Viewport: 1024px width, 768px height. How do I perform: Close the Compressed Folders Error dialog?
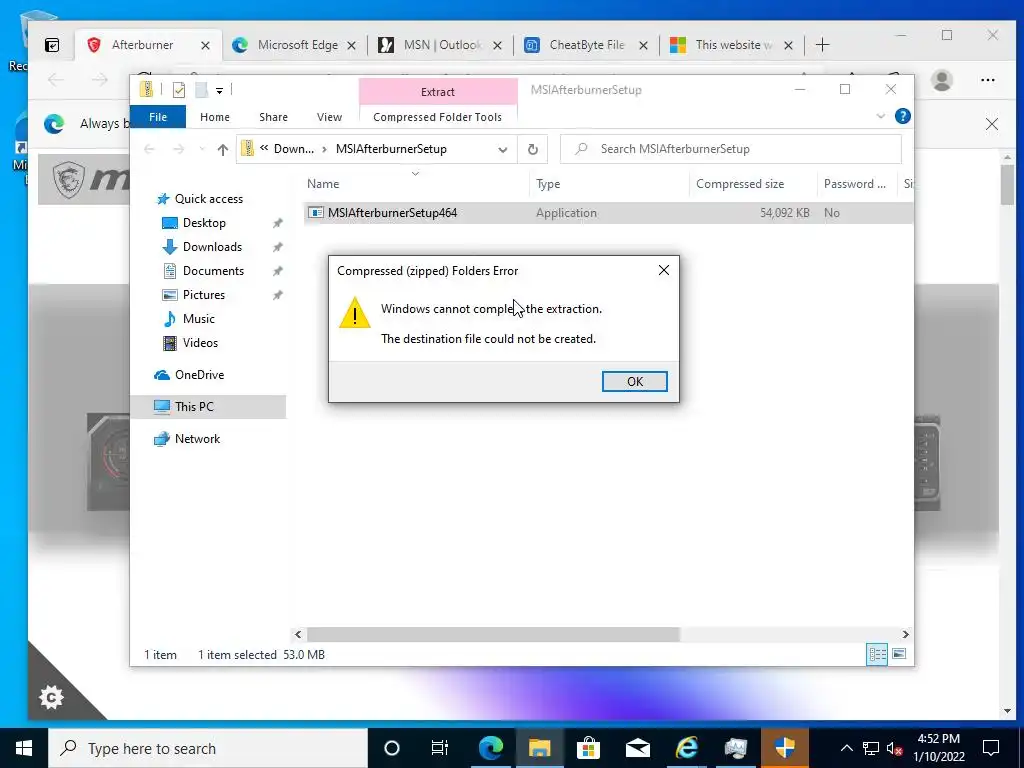(664, 270)
